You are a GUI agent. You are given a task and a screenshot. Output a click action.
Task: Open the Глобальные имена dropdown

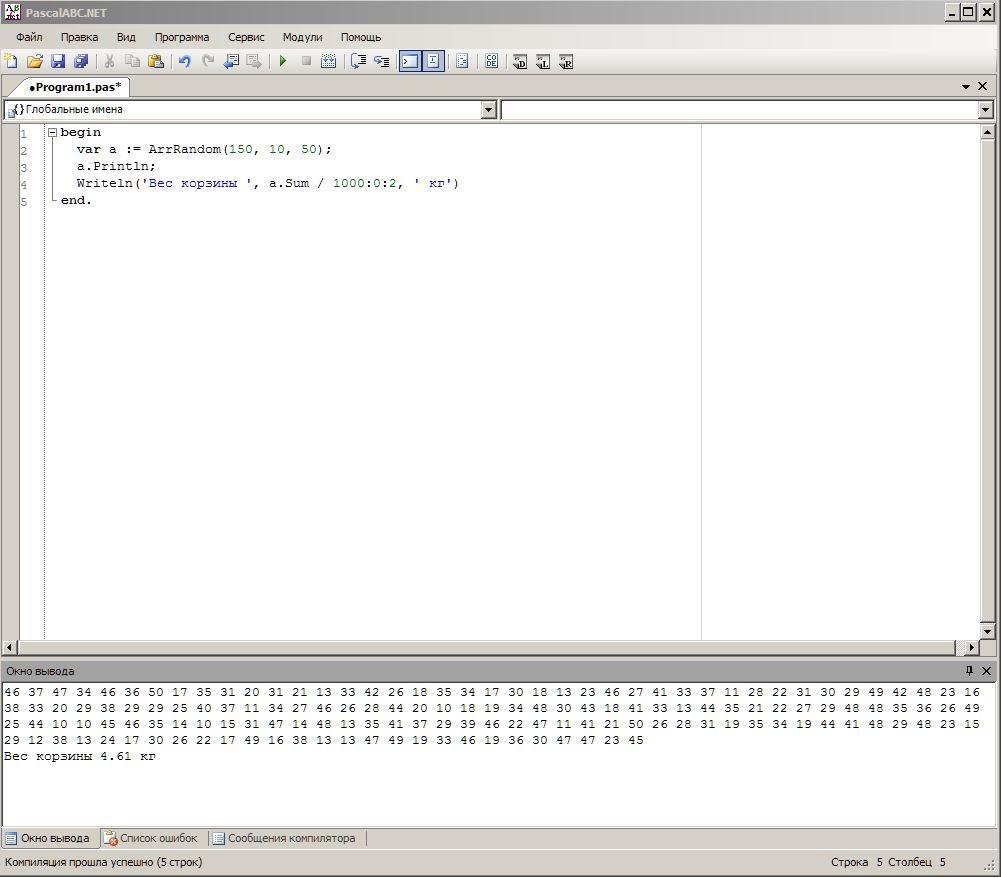(489, 110)
